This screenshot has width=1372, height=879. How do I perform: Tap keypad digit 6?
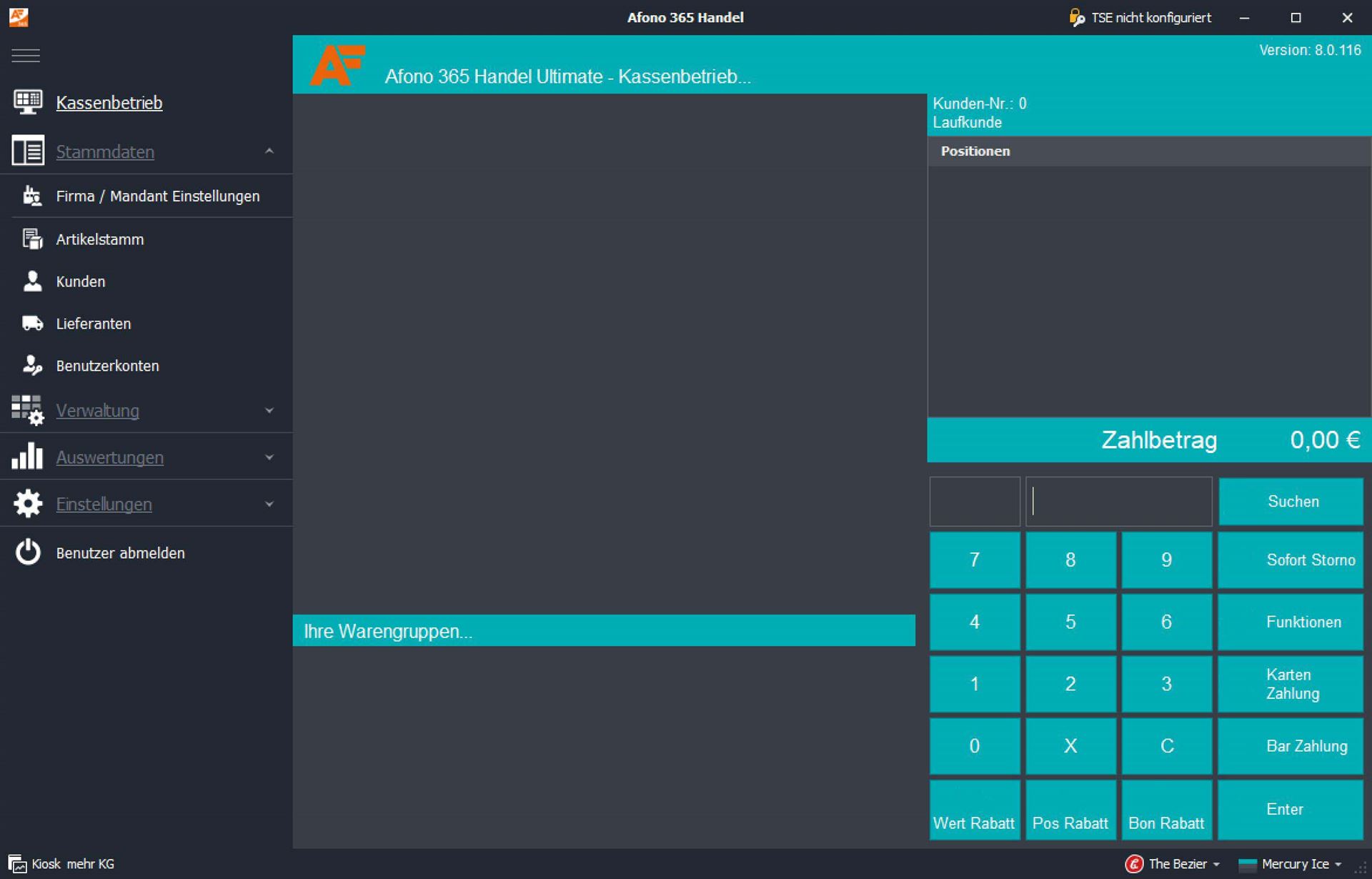(1167, 622)
